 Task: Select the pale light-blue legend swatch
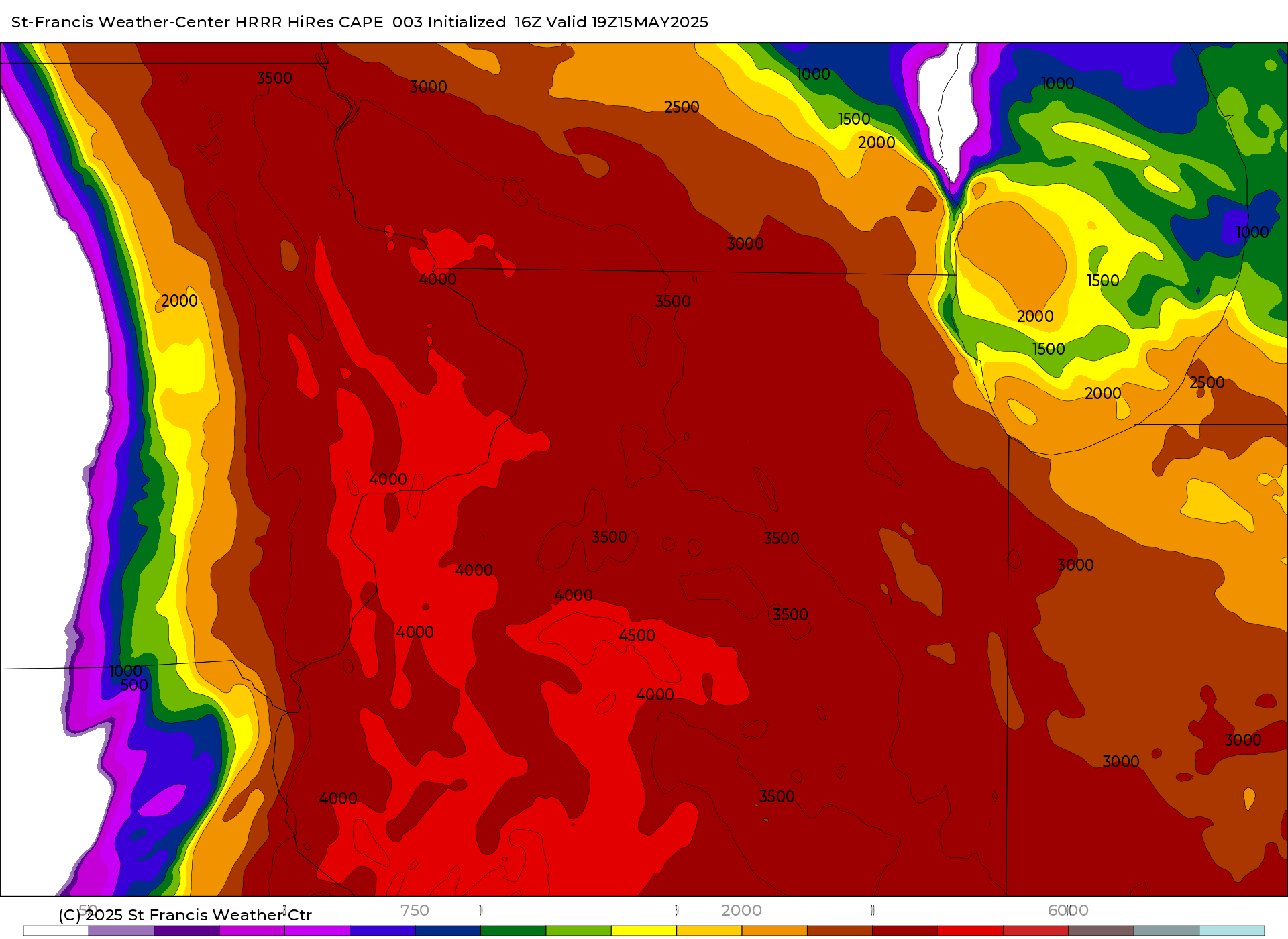1232,930
